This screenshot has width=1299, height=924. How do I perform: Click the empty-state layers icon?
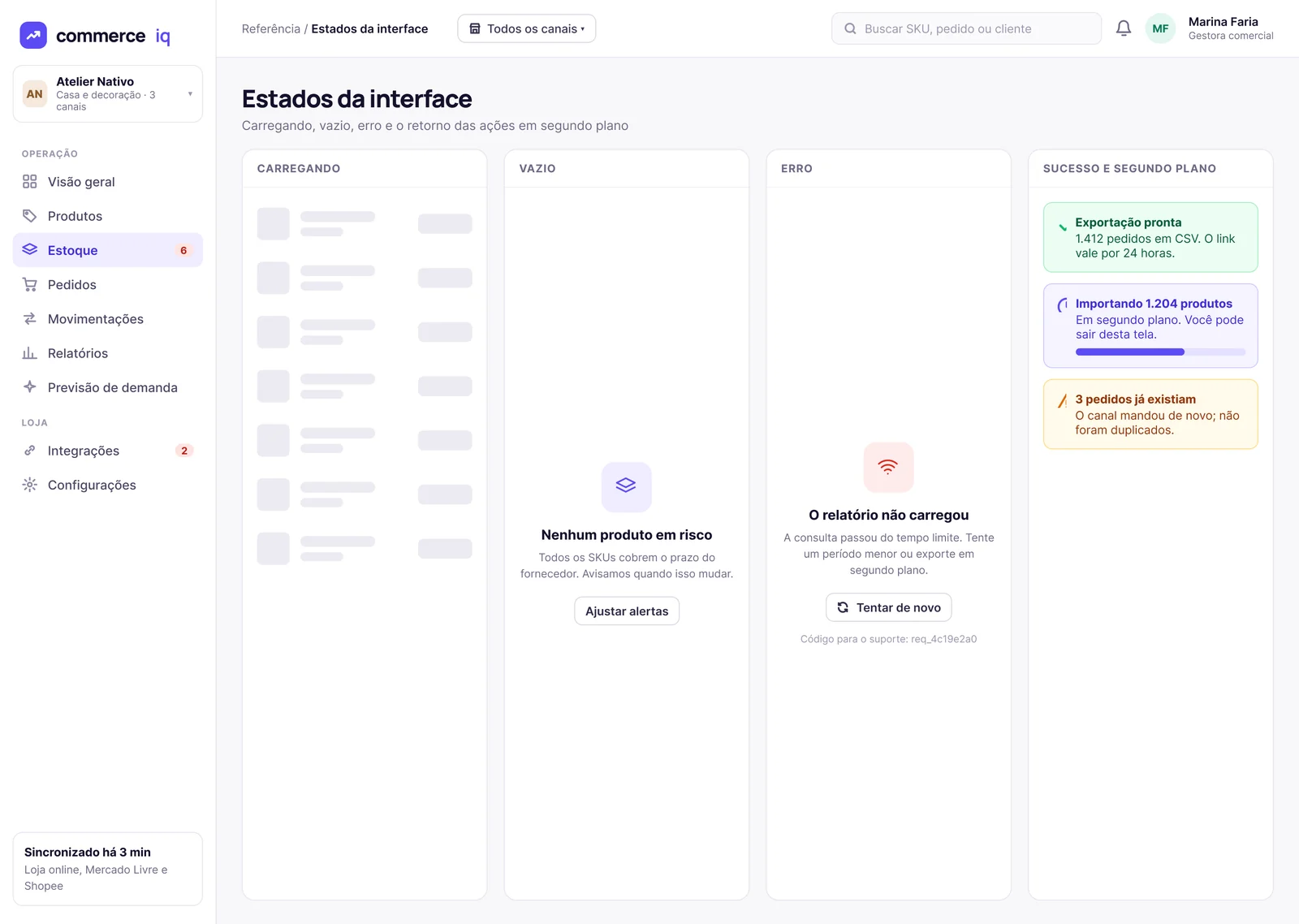pos(626,486)
